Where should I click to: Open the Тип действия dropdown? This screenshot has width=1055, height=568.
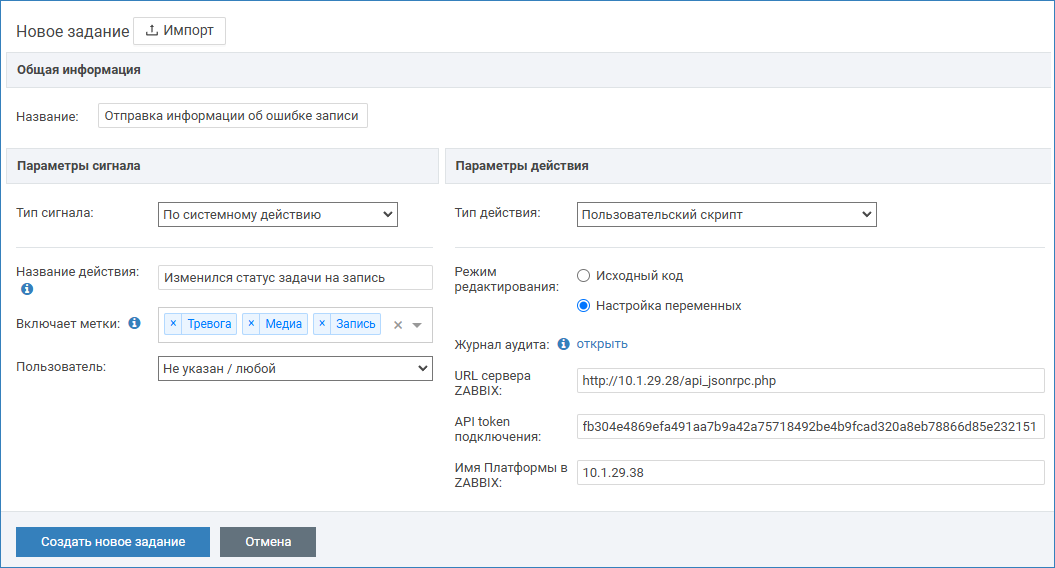tap(726, 214)
